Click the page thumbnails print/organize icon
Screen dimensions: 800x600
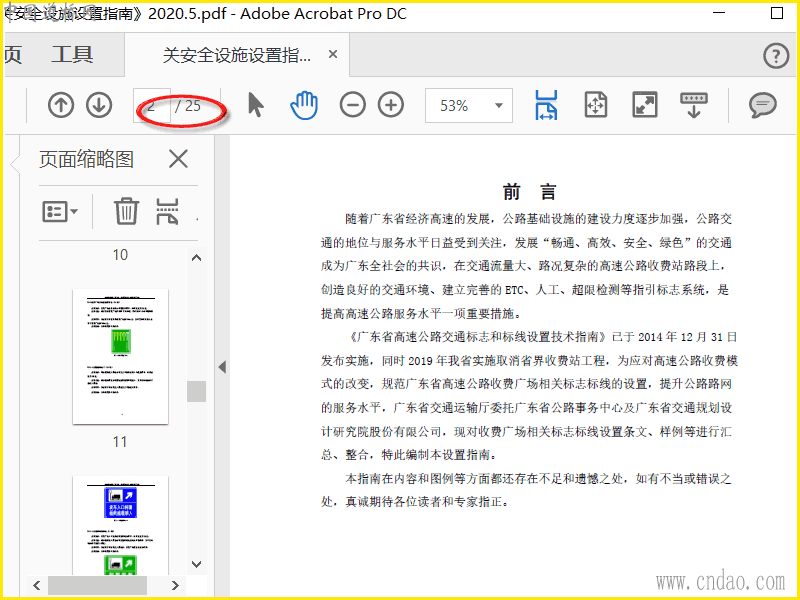coord(167,211)
